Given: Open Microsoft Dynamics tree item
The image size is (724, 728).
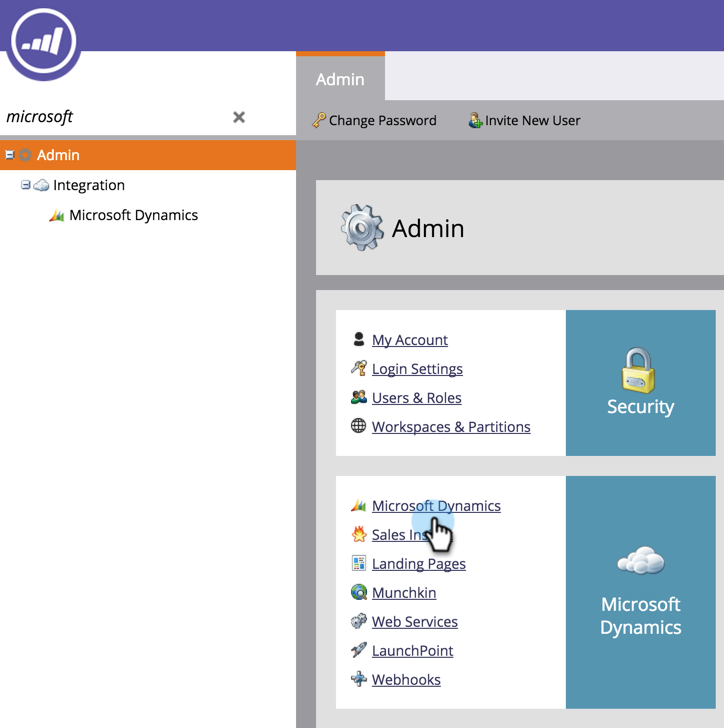Looking at the screenshot, I should tap(133, 215).
